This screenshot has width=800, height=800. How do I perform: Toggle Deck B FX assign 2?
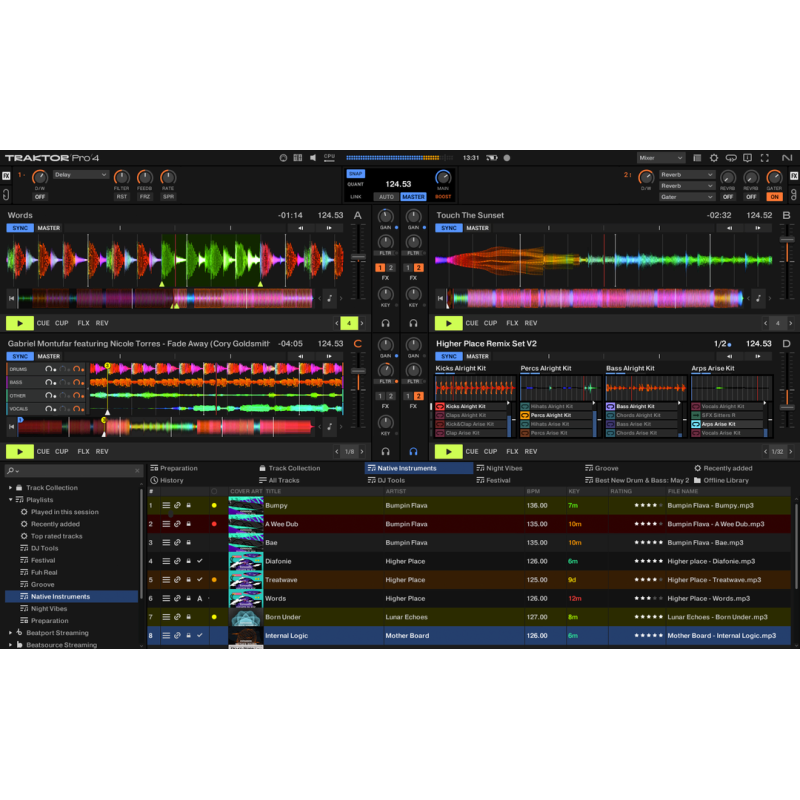pyautogui.click(x=418, y=268)
